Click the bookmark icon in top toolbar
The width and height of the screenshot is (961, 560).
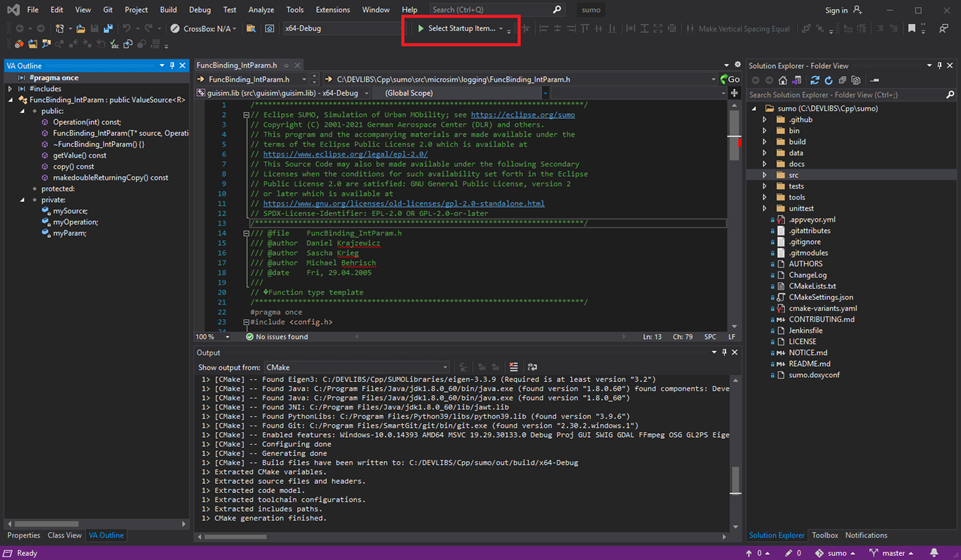[911, 29]
